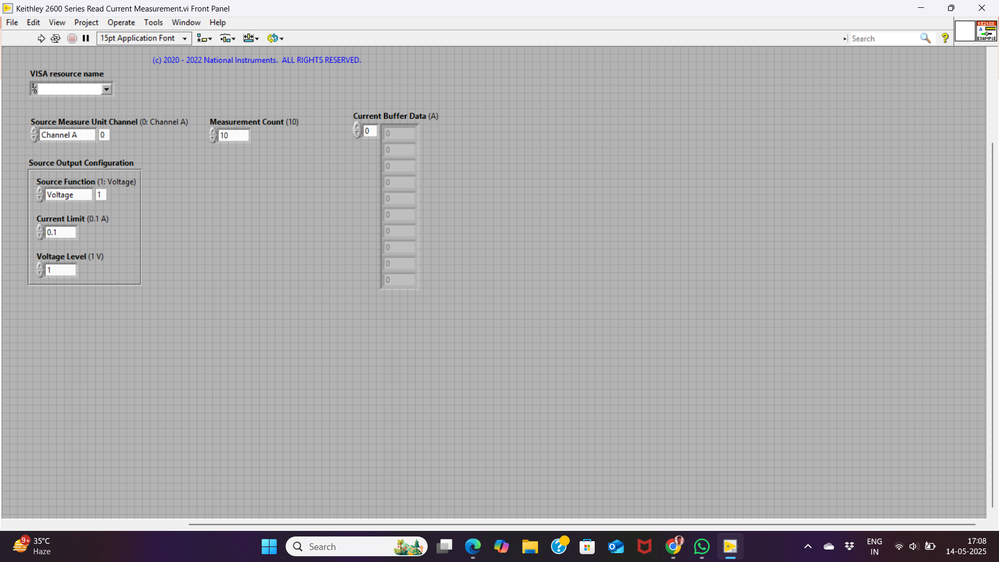This screenshot has height=562, width=999.
Task: Click the Current Buffer Data index stepper
Action: pyautogui.click(x=357, y=131)
